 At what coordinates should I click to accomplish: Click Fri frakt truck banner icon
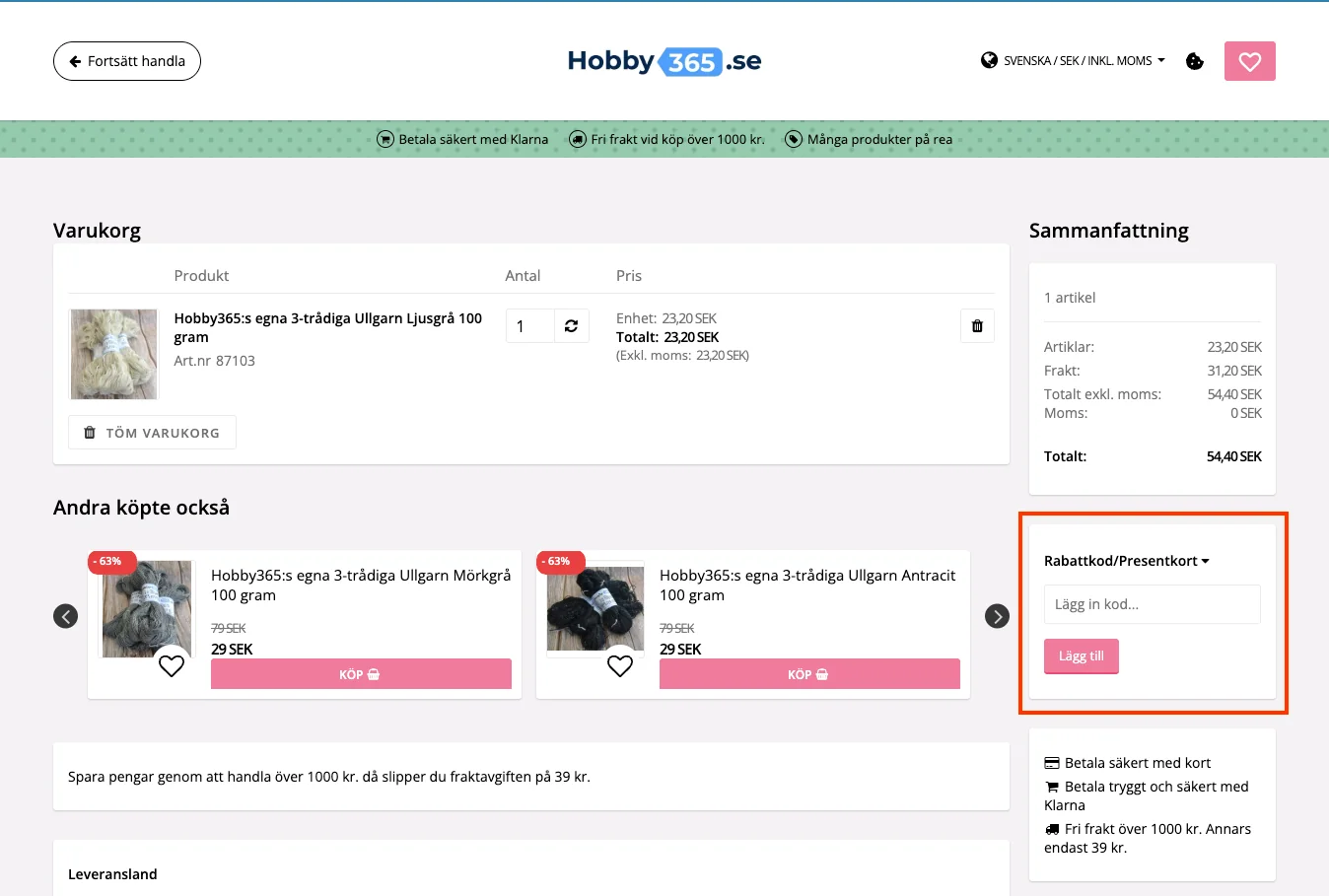578,139
